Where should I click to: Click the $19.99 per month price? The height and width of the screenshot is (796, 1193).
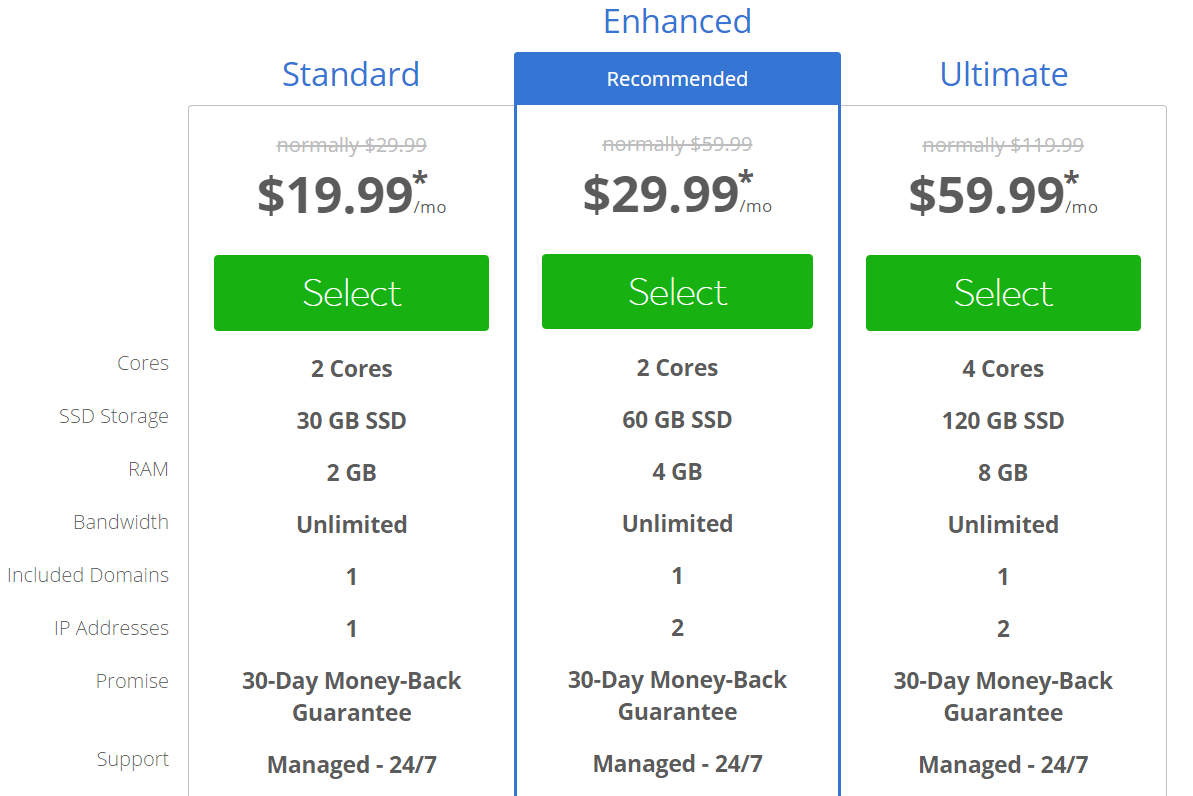click(x=352, y=195)
